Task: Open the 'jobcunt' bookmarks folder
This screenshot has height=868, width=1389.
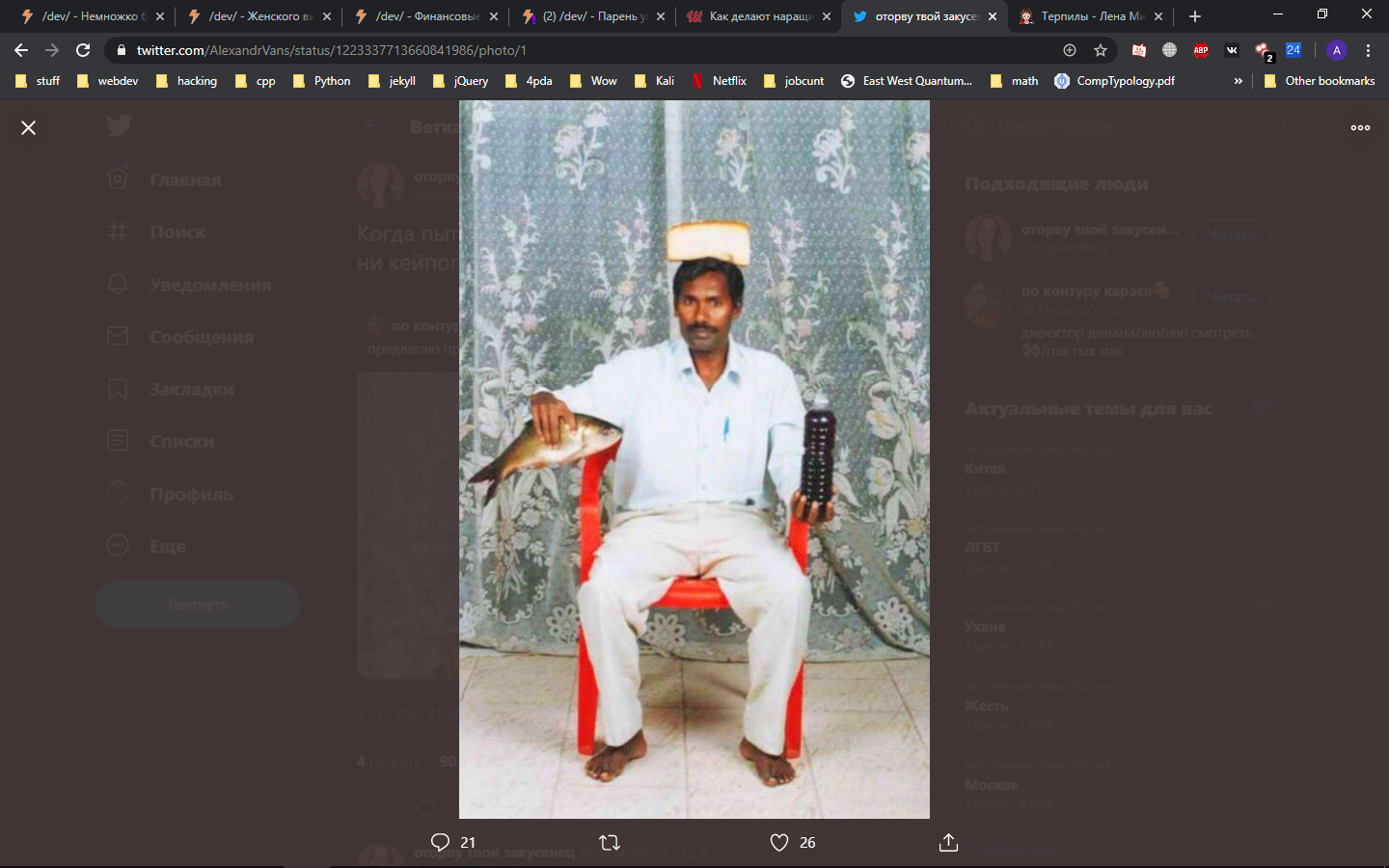Action: (794, 81)
